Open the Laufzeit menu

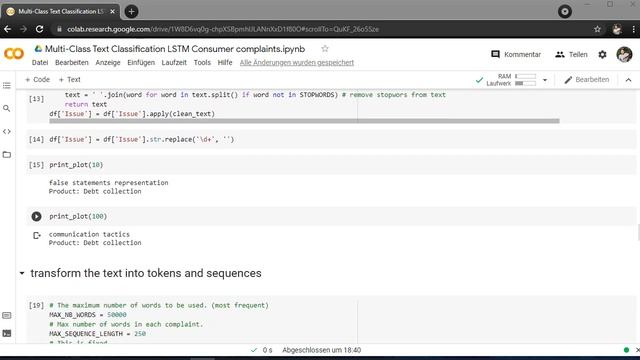(174, 62)
